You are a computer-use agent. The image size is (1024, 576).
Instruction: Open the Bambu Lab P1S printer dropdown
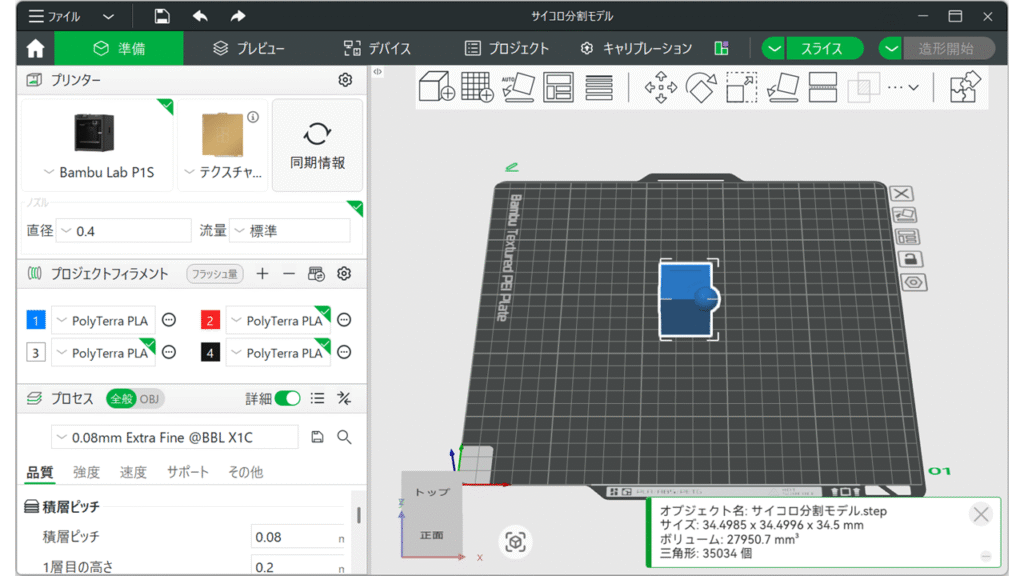(x=98, y=172)
